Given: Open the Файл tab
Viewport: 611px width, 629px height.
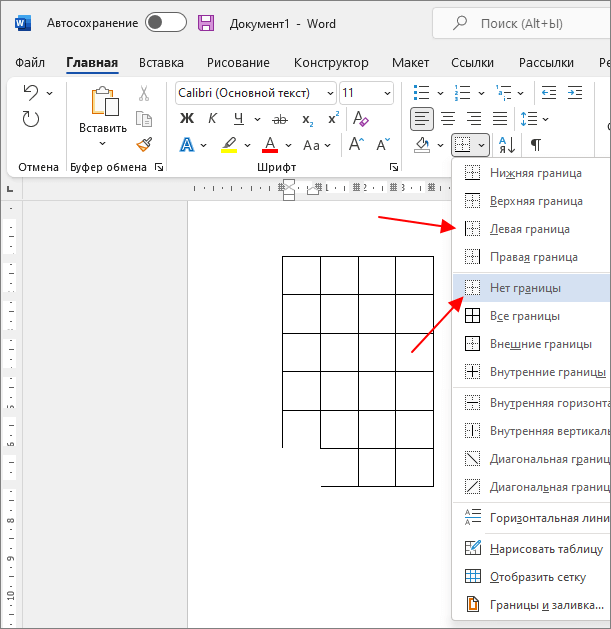Looking at the screenshot, I should tap(30, 63).
